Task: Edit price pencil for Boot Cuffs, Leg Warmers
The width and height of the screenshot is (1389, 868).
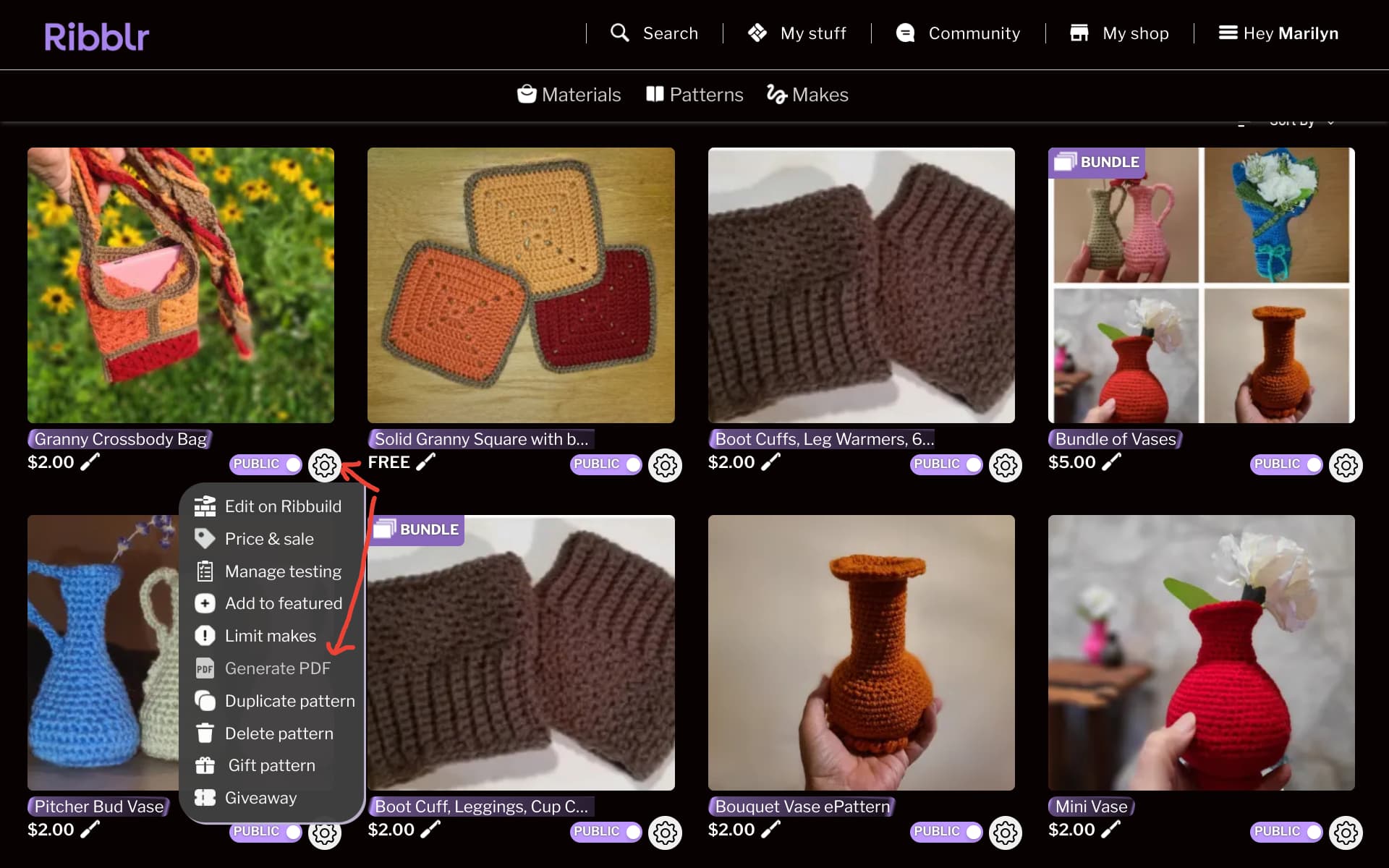Action: pyautogui.click(x=770, y=461)
